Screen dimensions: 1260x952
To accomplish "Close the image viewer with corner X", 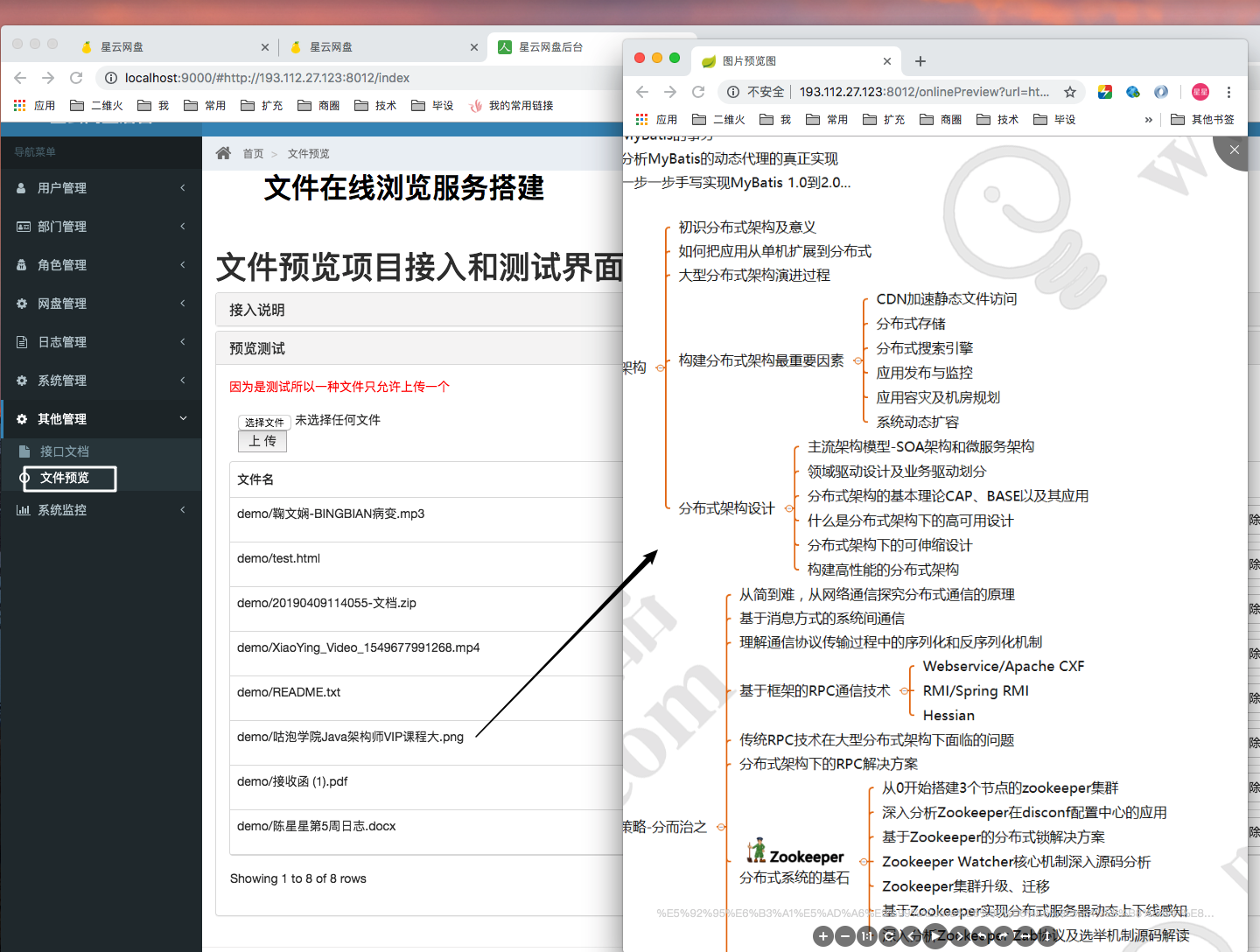I will point(1234,150).
